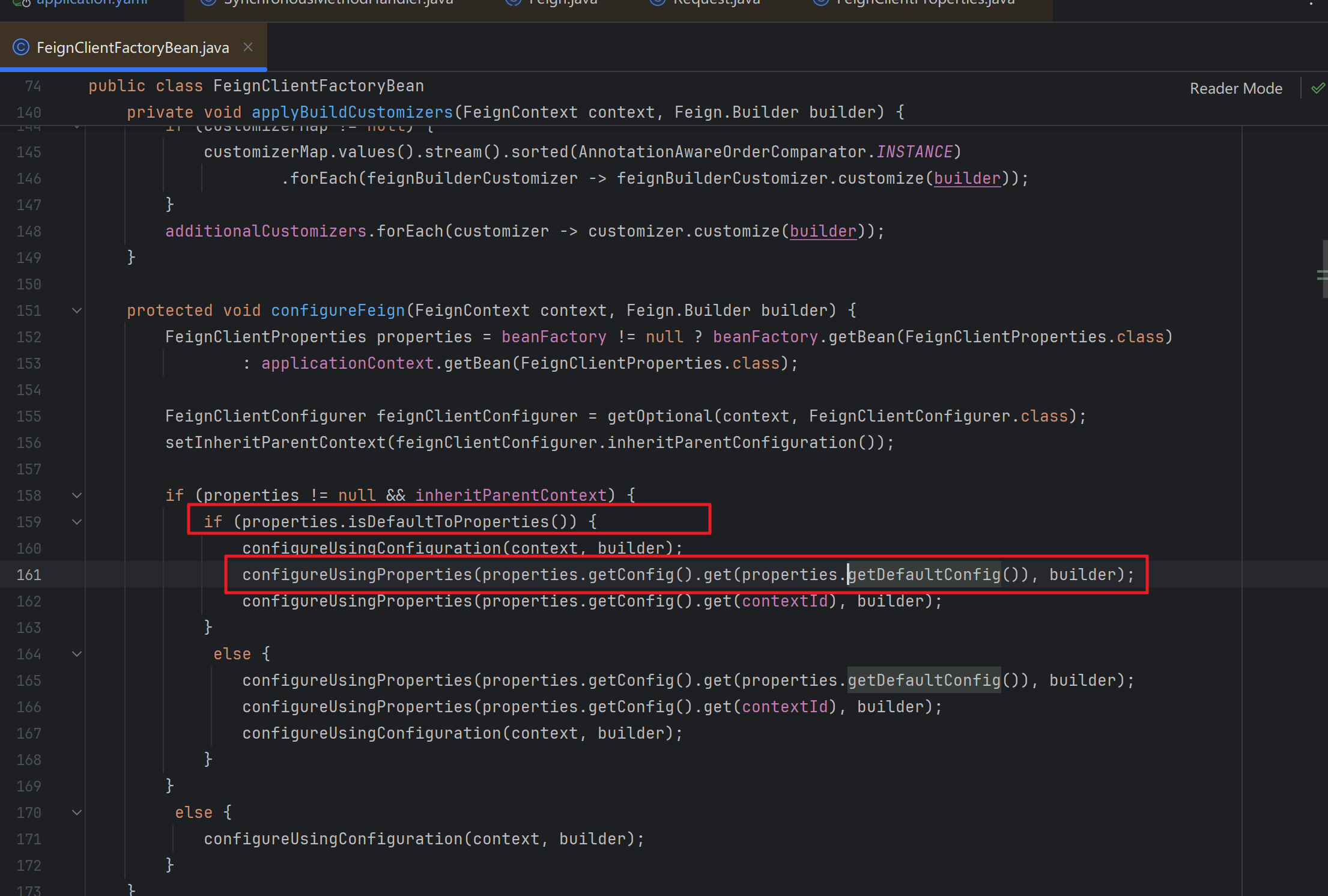Select the FeignClientFactoryBean.java editor tab
This screenshot has width=1328, height=896.
point(133,47)
